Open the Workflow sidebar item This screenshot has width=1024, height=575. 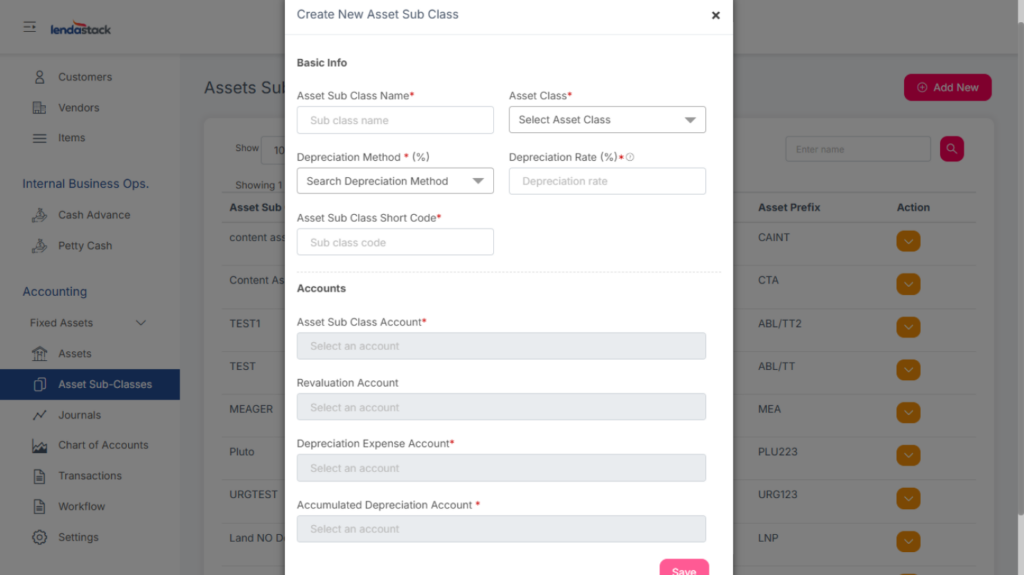(x=81, y=507)
